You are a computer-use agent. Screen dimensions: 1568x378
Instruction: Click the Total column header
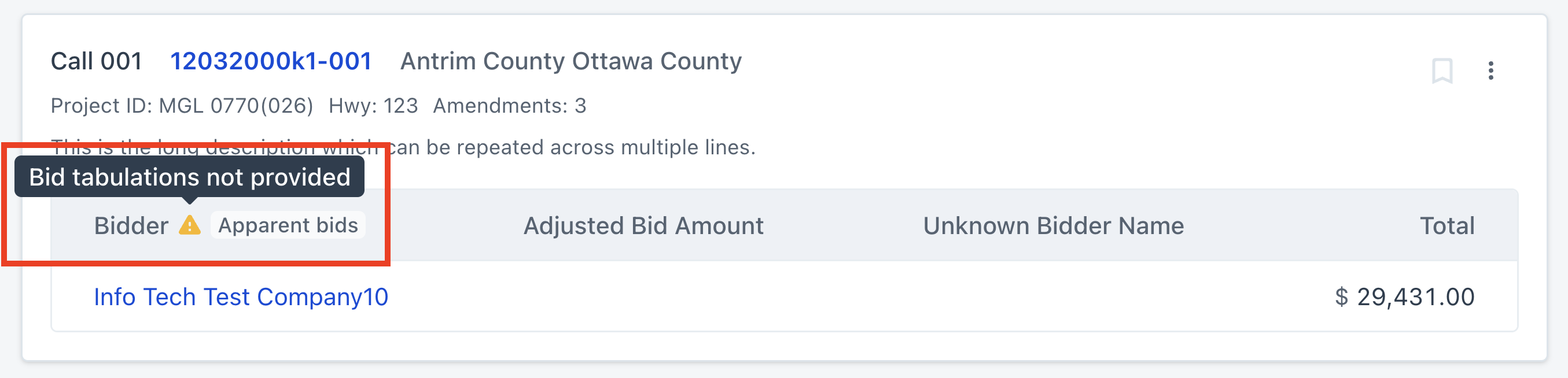tap(1446, 226)
